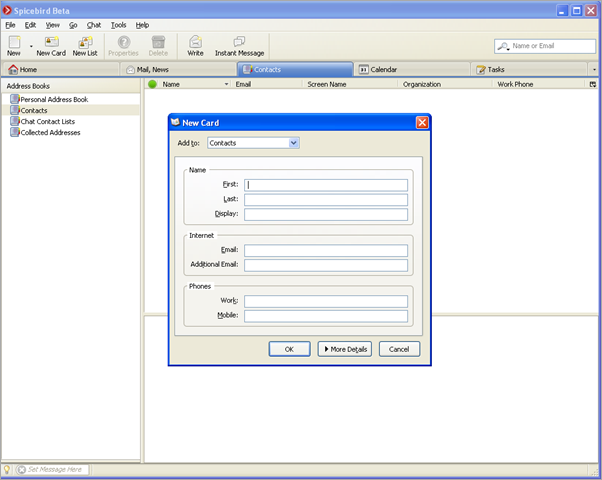Open the Add to Contacts dropdown
The height and width of the screenshot is (480, 602).
253,143
